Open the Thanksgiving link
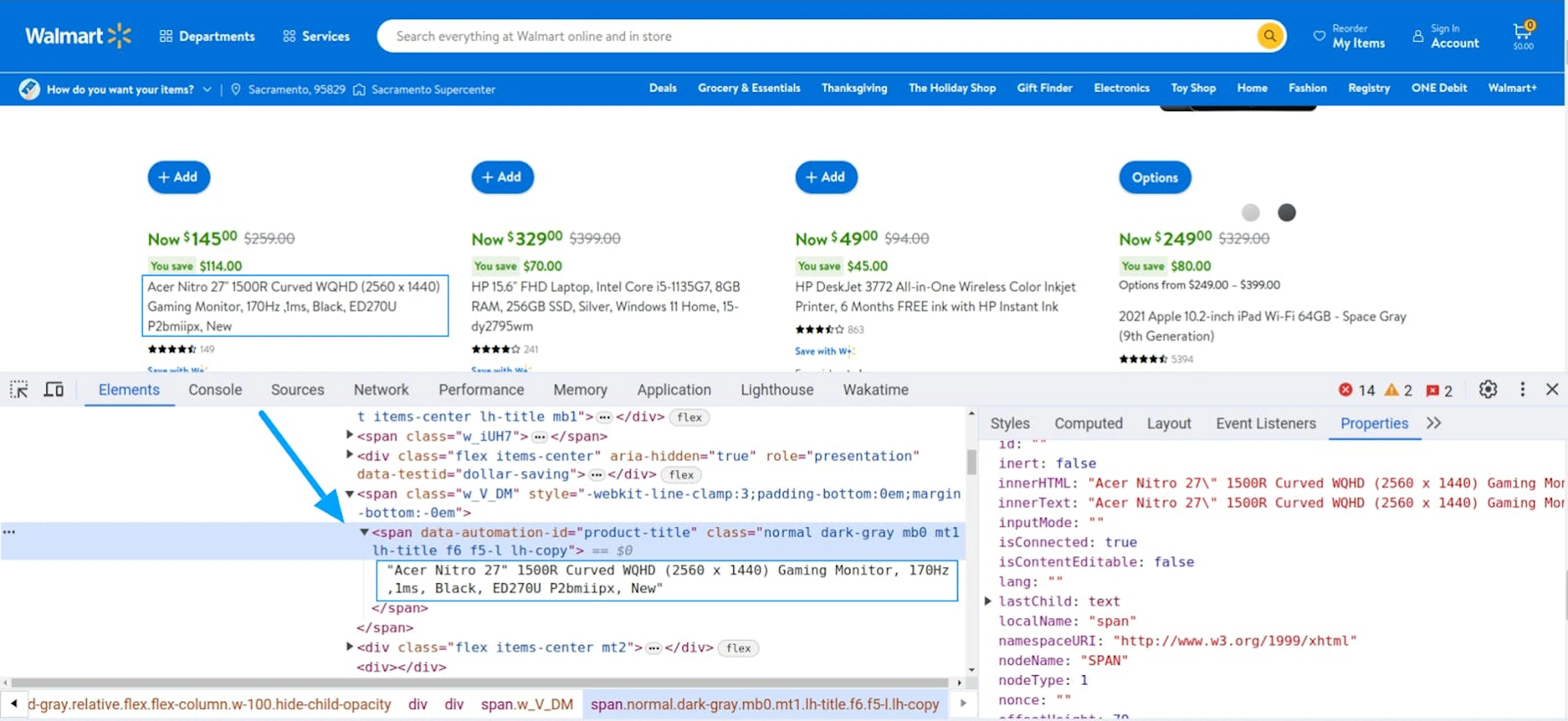The height and width of the screenshot is (721, 1568). [x=854, y=88]
